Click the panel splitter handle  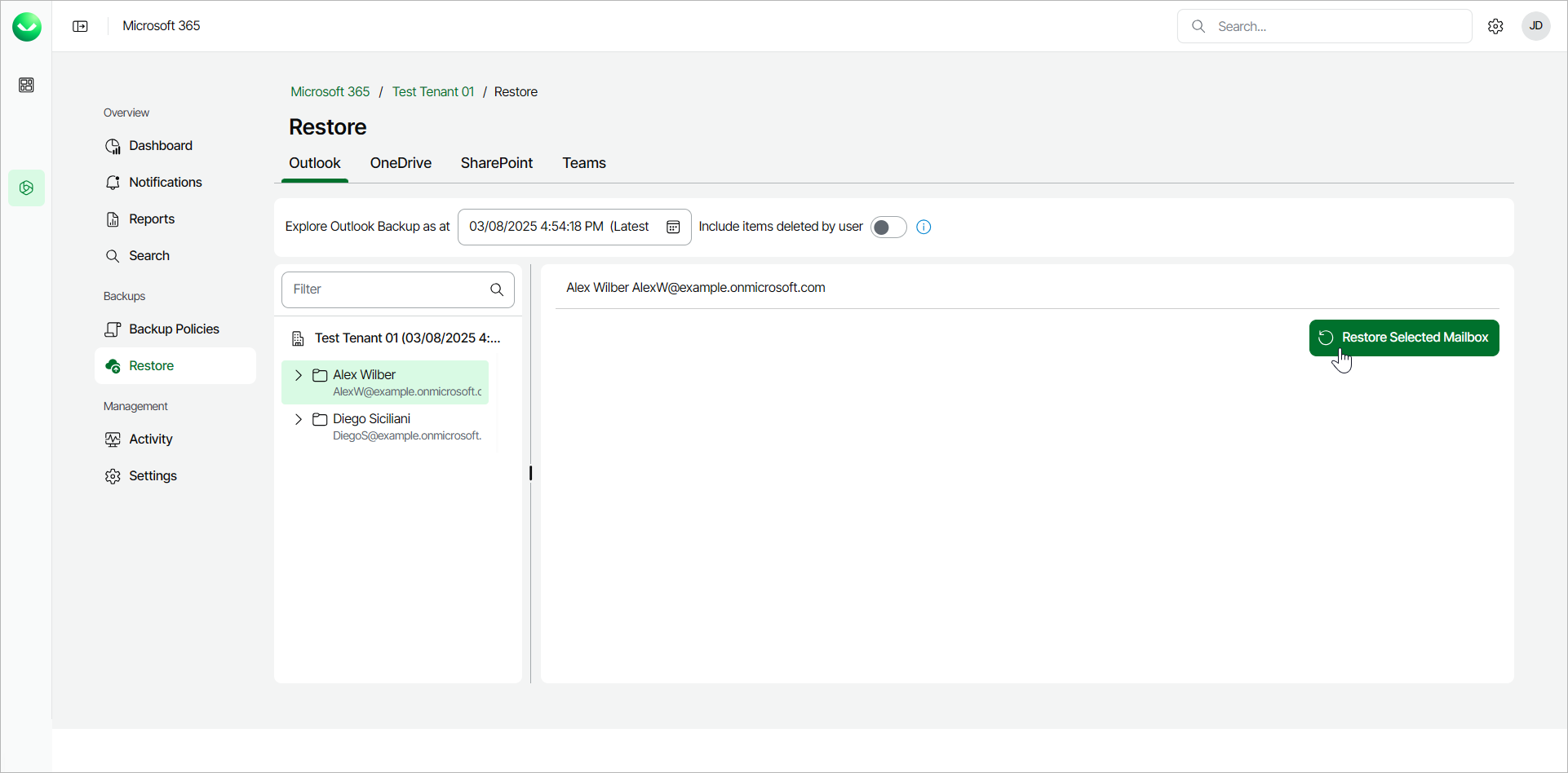530,473
